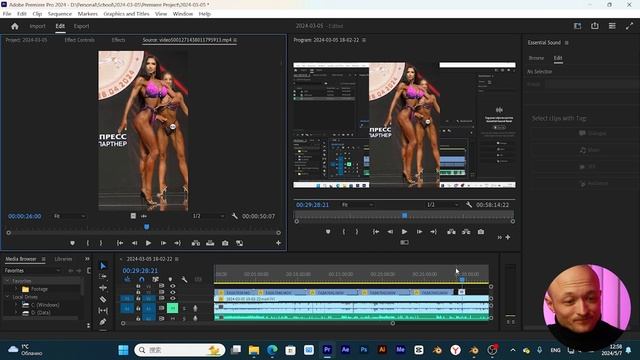Add marker in Program monitor
The width and height of the screenshot is (640, 360).
point(328,231)
